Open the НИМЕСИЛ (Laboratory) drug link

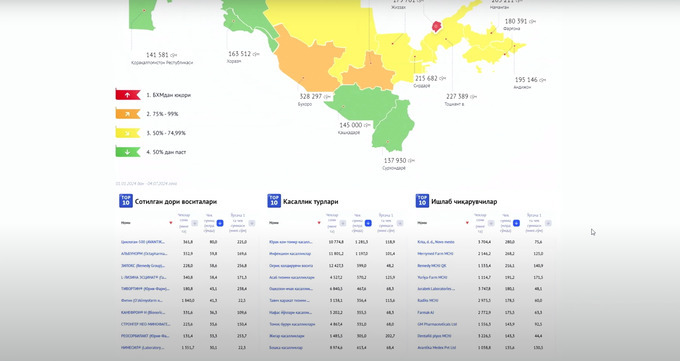point(143,348)
